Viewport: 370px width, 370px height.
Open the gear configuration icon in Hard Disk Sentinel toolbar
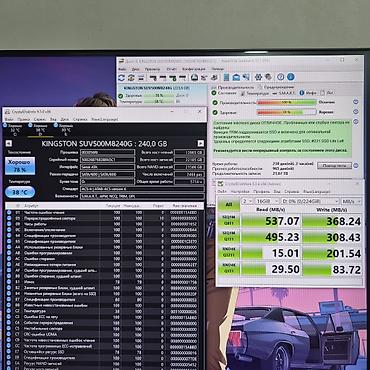[258, 77]
